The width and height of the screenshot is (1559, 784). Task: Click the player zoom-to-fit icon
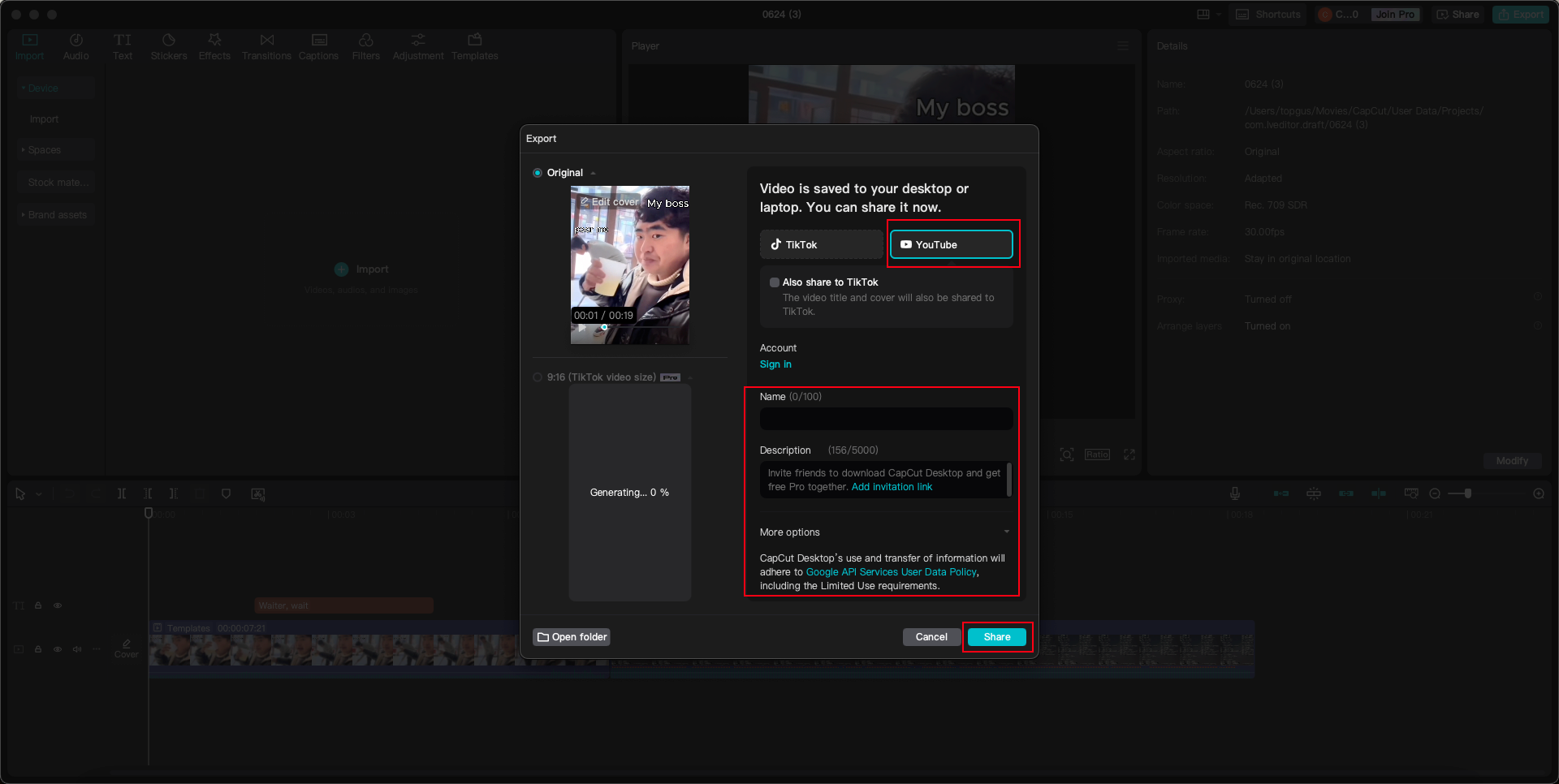coord(1067,454)
